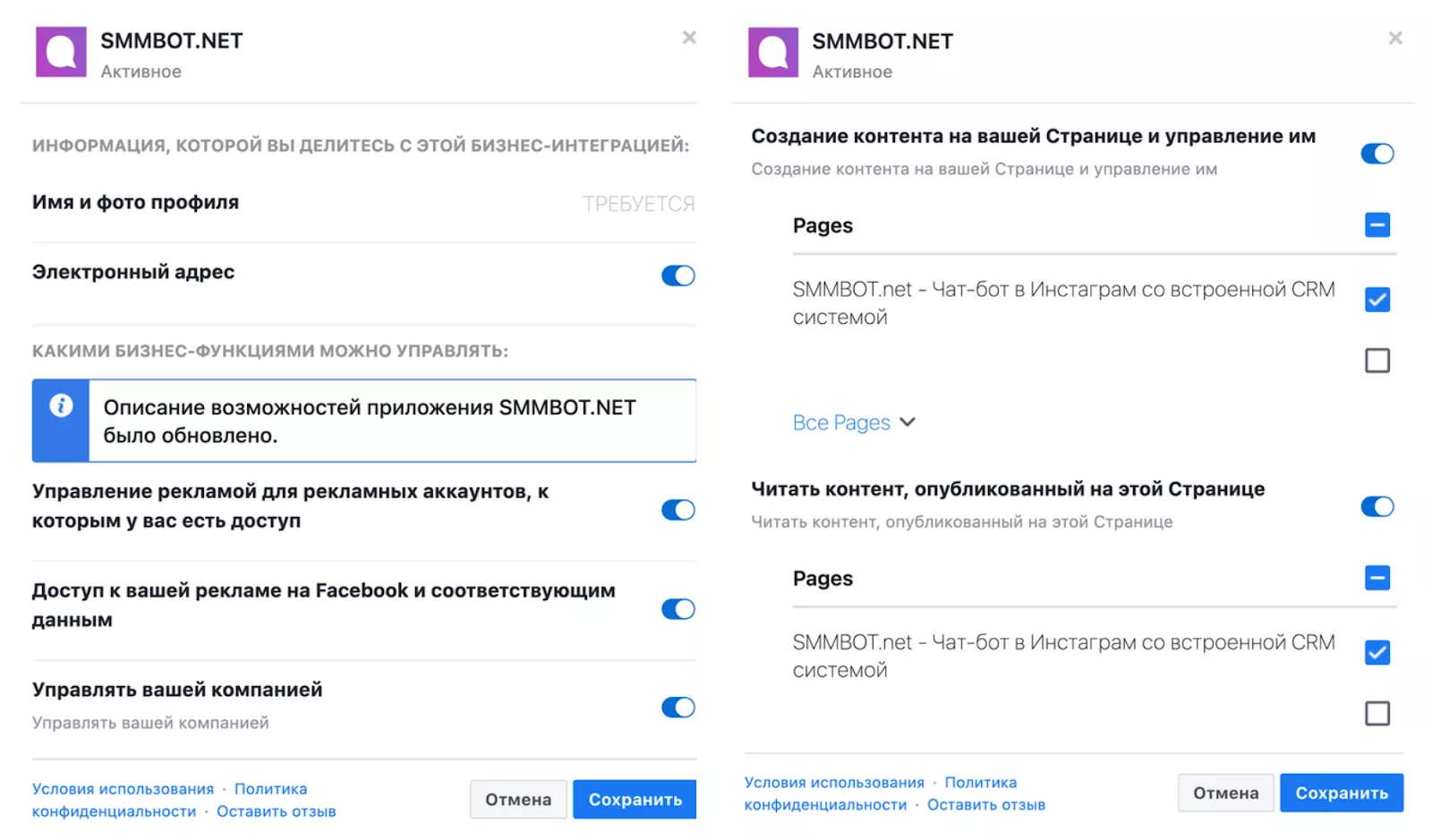Close the right SMMBOT.NET dialog

(1395, 38)
